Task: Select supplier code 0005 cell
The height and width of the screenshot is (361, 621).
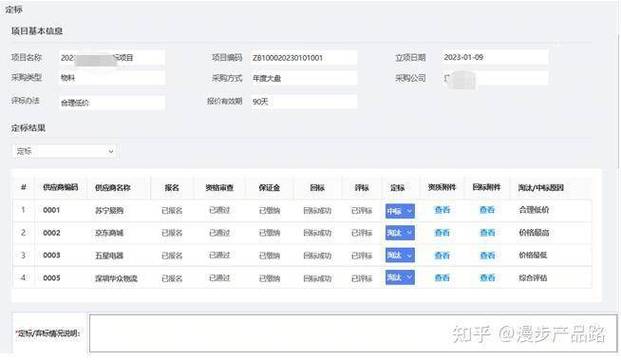Action: 51,278
